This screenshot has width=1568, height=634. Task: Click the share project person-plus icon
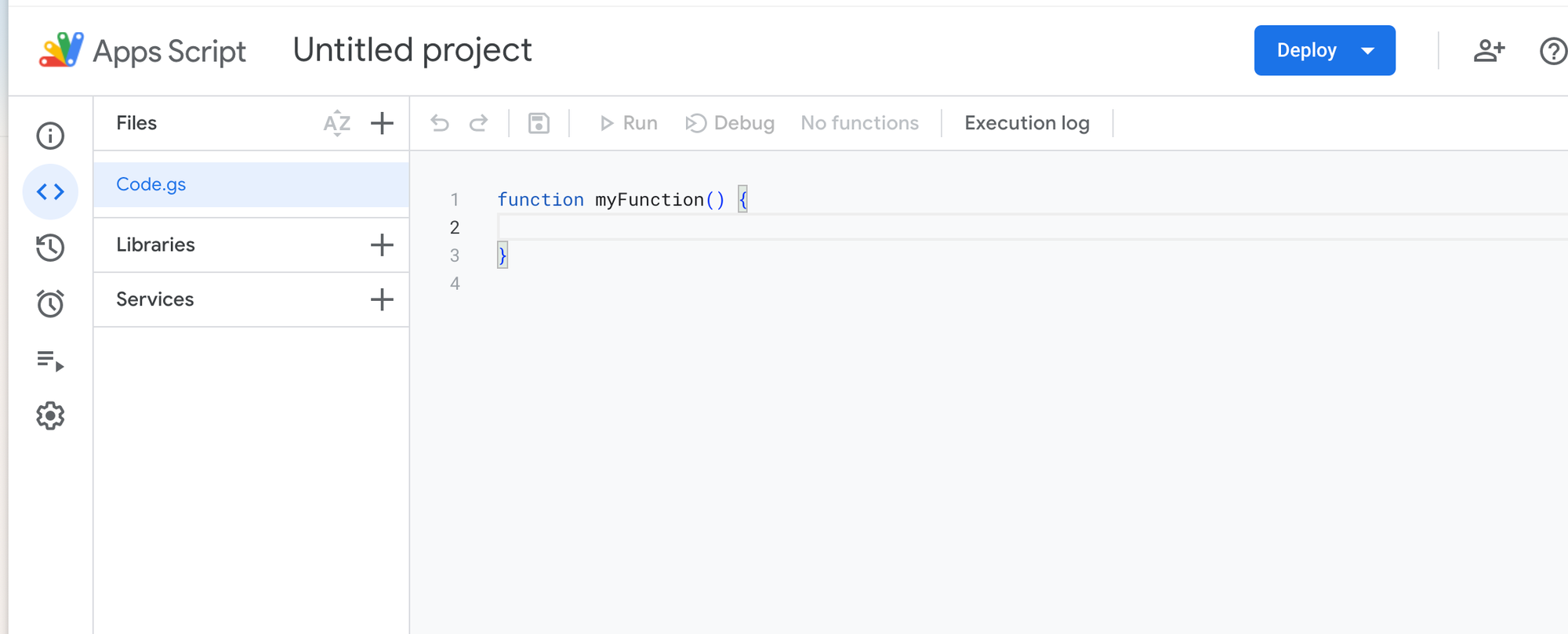[1489, 51]
